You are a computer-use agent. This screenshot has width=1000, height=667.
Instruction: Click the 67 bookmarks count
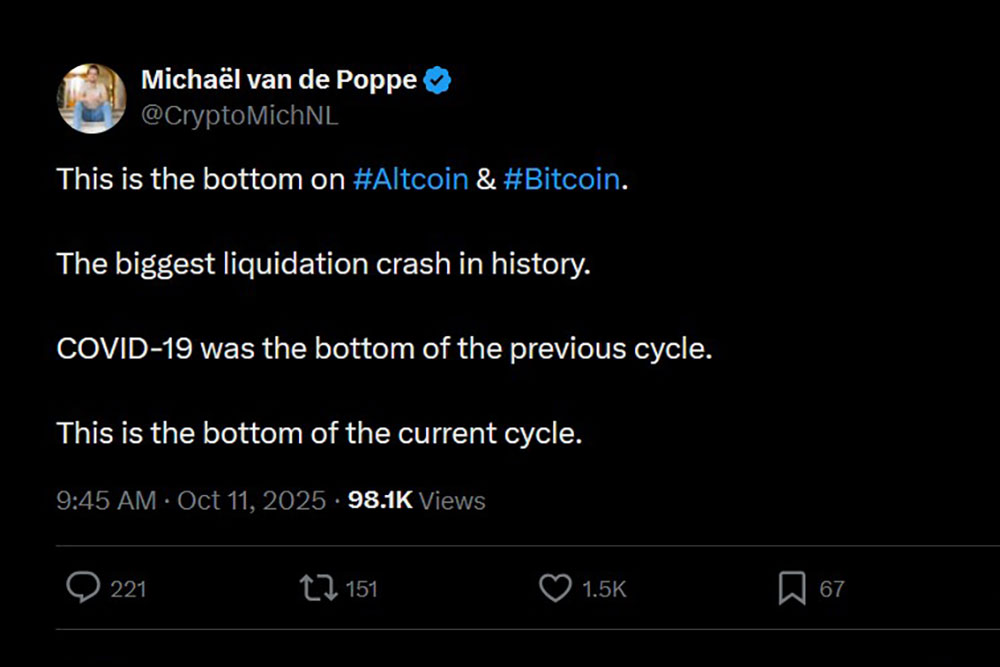832,589
